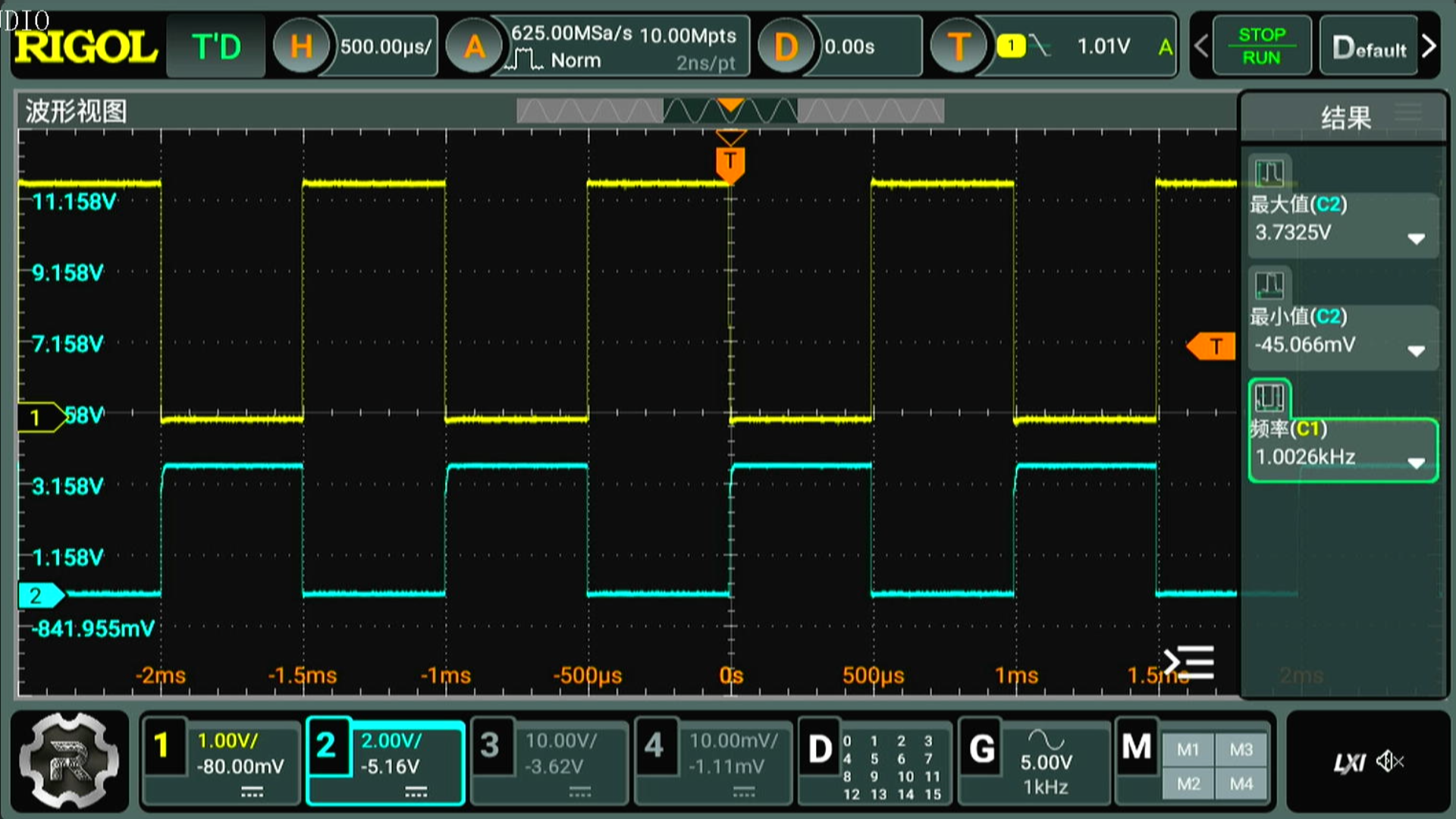Viewport: 1456px width, 819px height.
Task: Expand the Frequency (C1) dropdown arrow
Action: pos(1416,463)
